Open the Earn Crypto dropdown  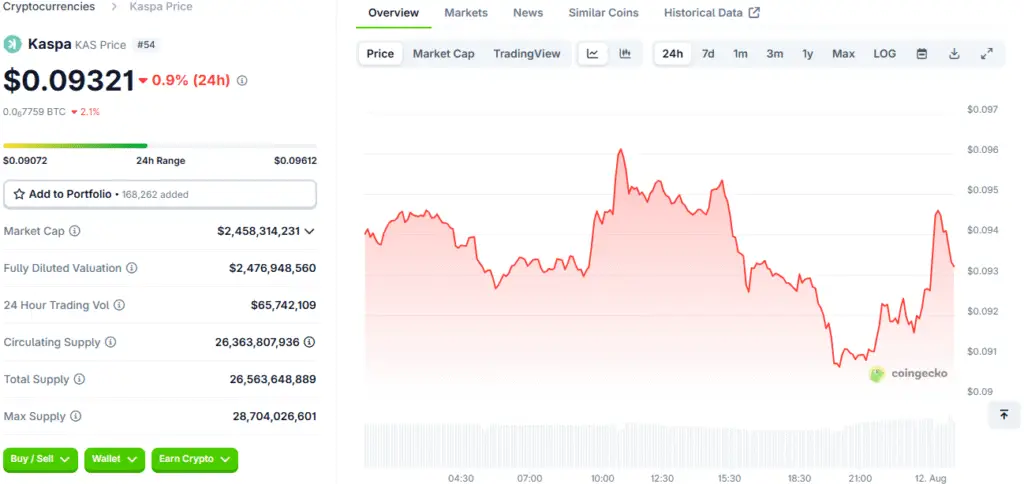tap(194, 459)
